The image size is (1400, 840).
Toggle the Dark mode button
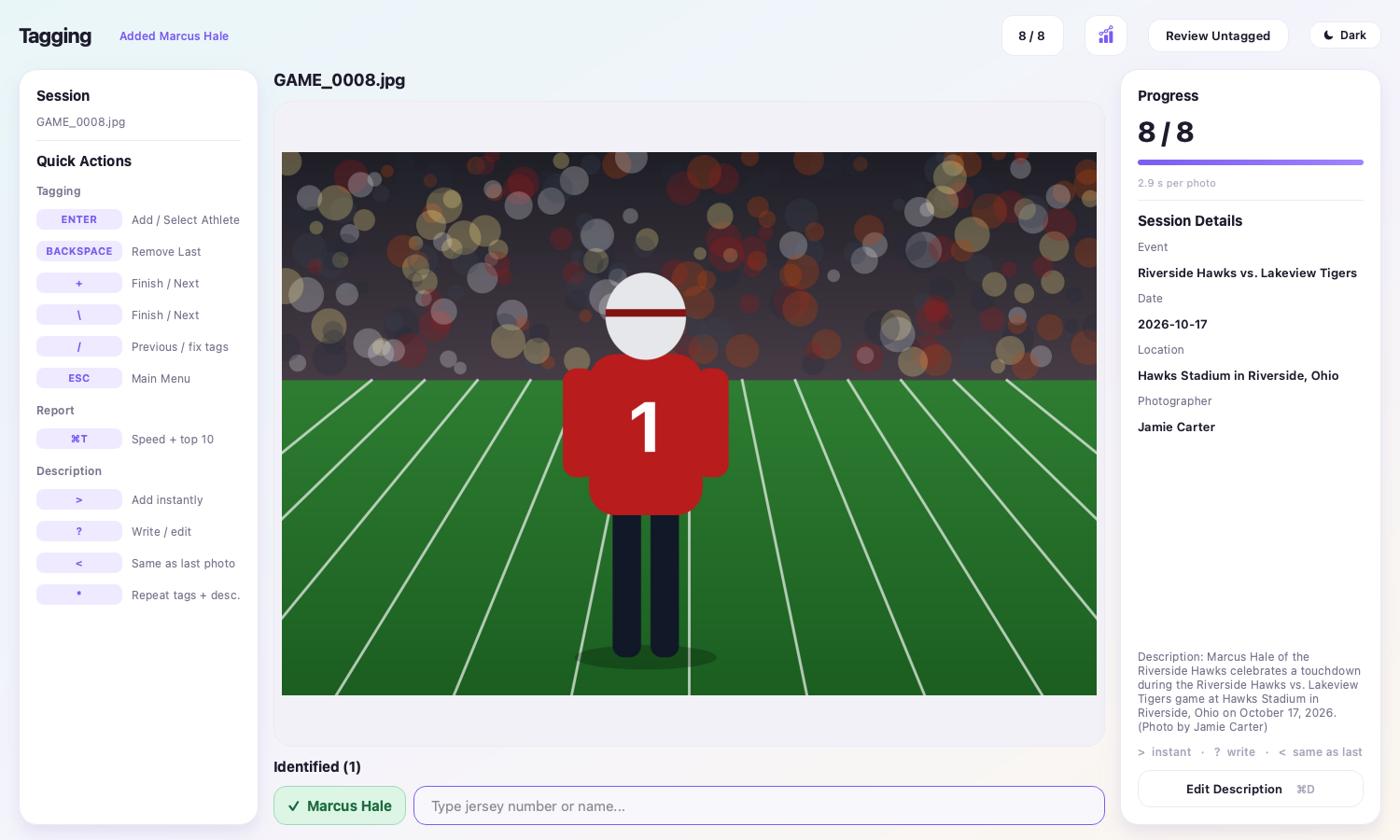1345,35
